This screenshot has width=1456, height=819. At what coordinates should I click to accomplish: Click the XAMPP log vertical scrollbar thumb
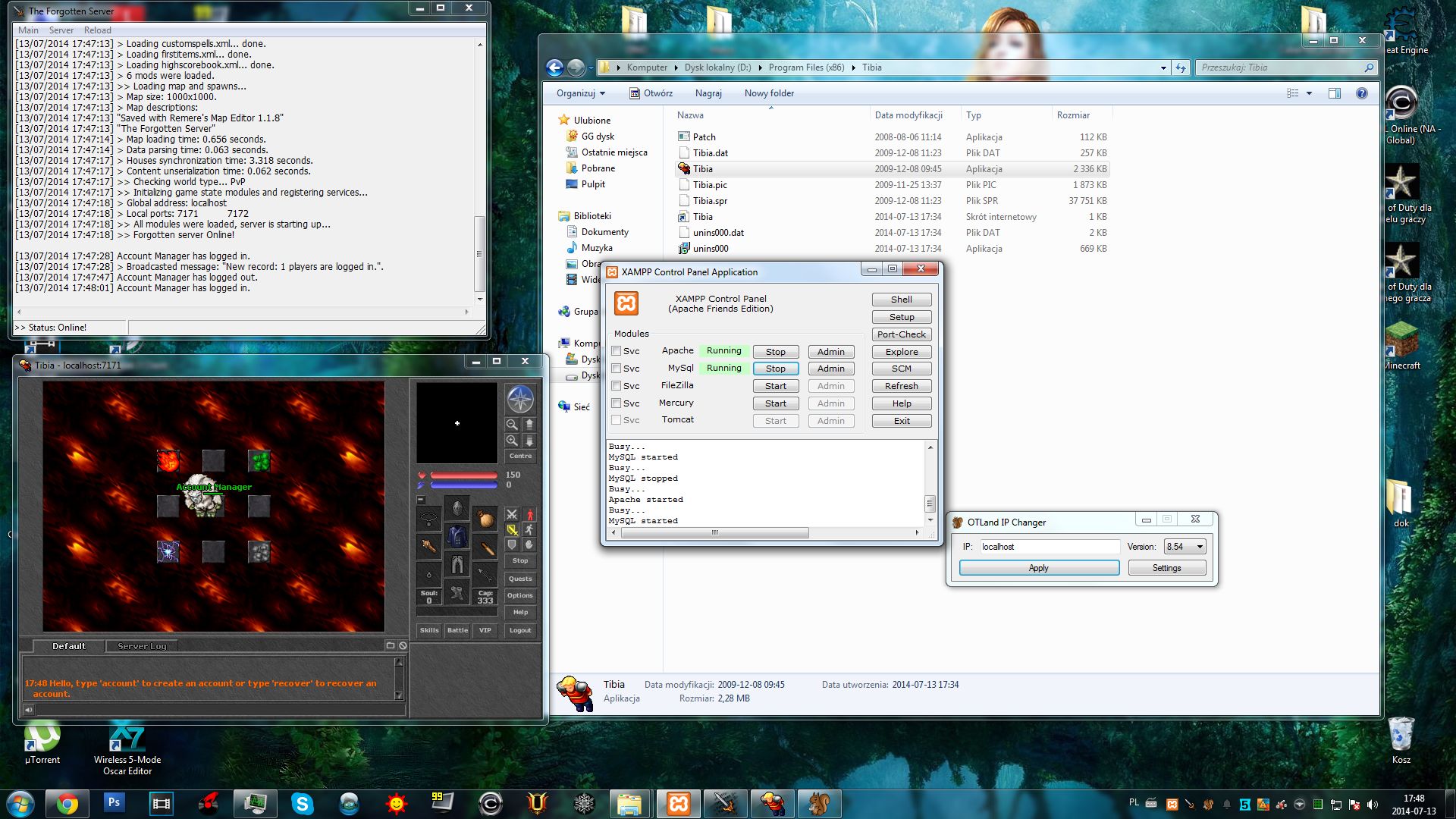pos(930,504)
